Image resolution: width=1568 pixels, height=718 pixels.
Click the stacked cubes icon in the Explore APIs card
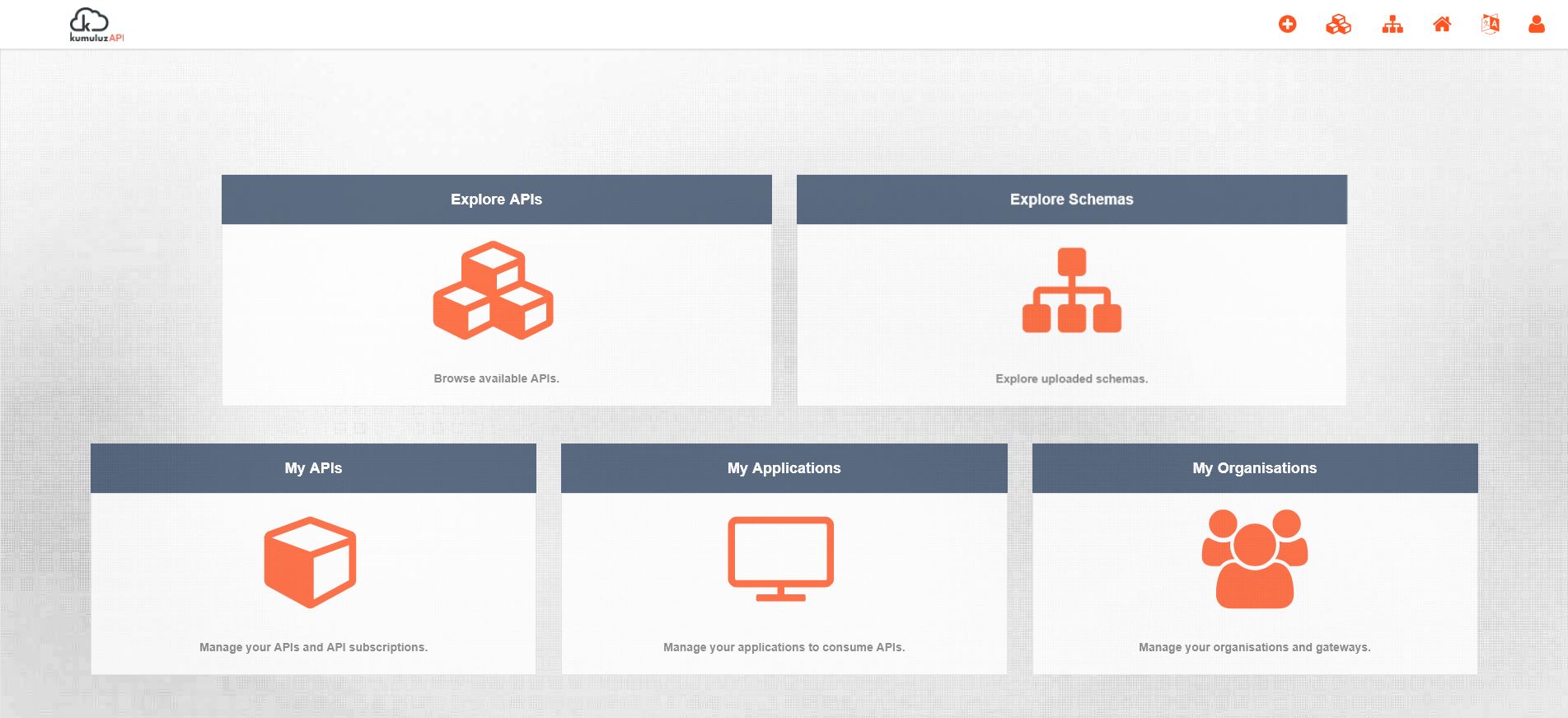(x=494, y=290)
